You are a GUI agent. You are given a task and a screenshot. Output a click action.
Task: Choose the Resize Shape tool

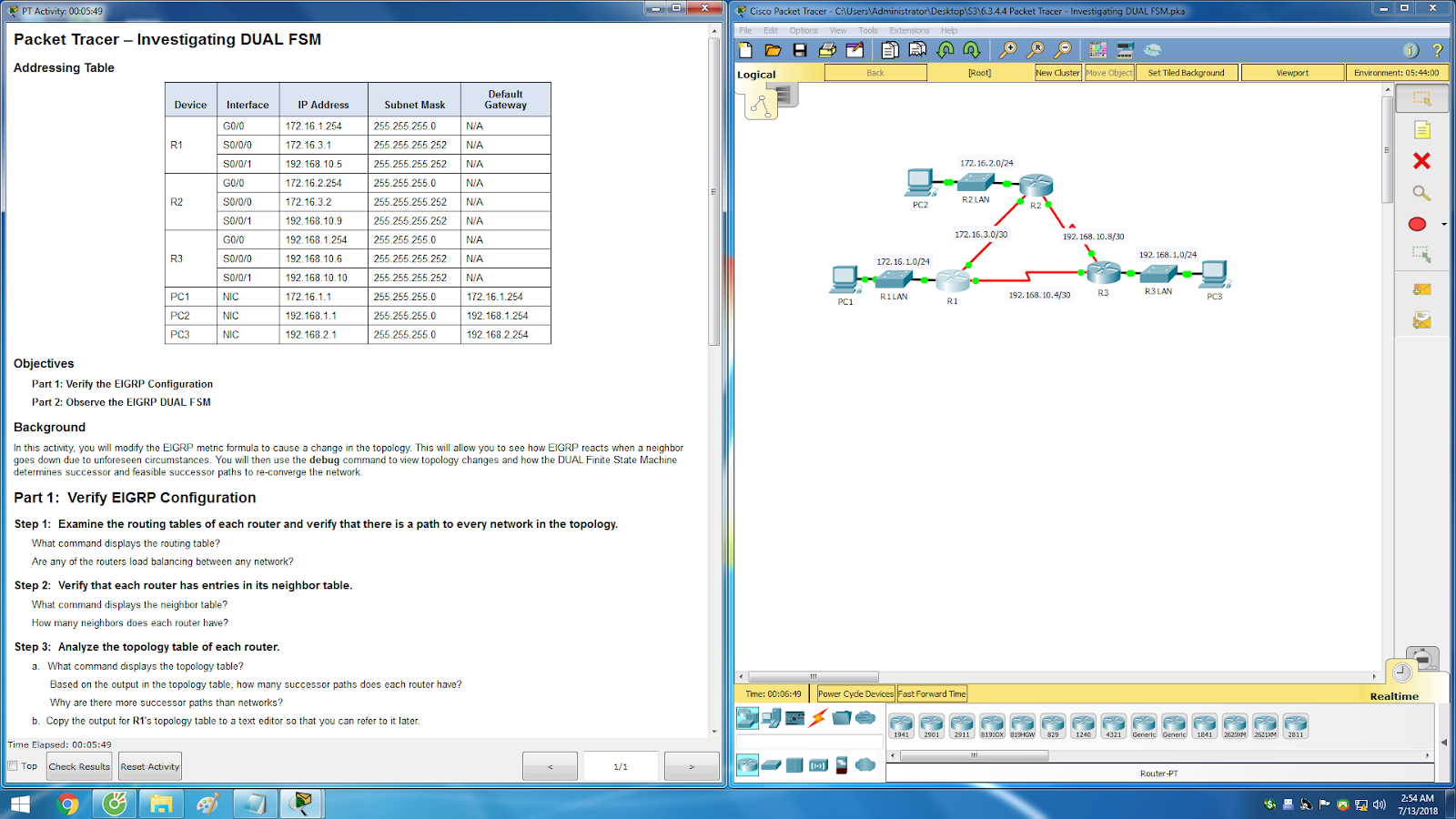click(1421, 255)
